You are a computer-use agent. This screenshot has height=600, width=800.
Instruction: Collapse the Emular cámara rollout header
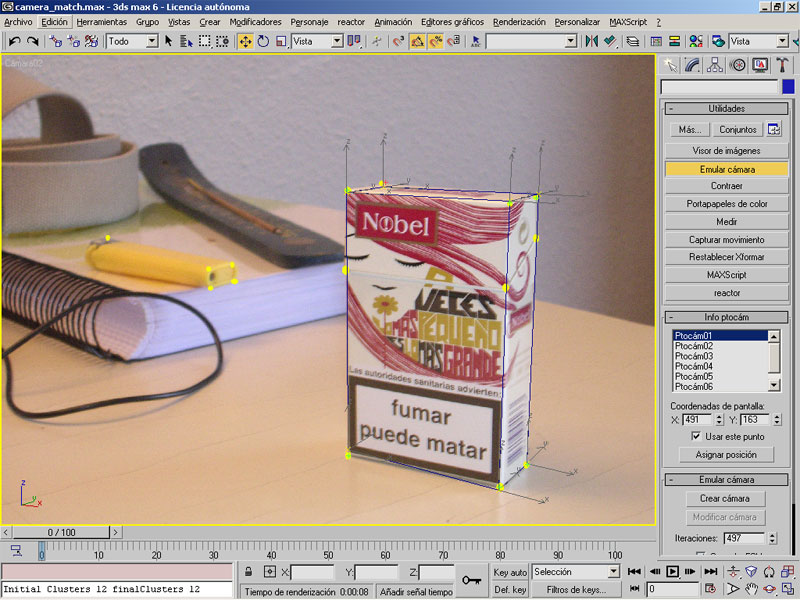pos(727,479)
